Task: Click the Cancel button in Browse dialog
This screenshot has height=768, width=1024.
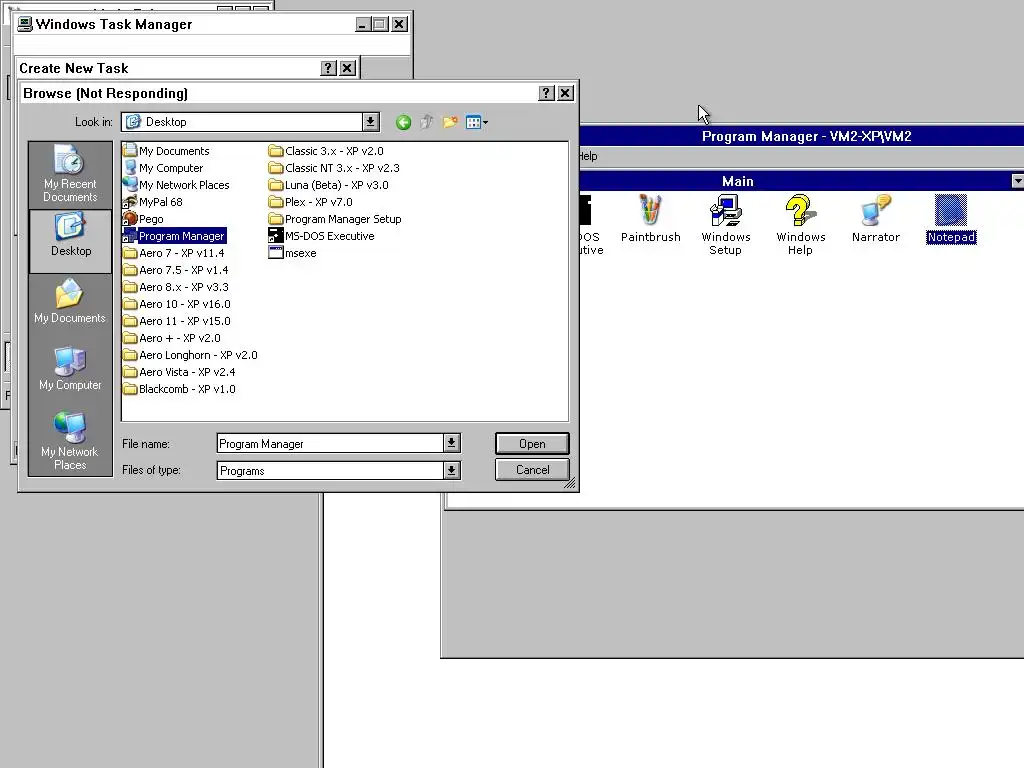Action: (532, 470)
